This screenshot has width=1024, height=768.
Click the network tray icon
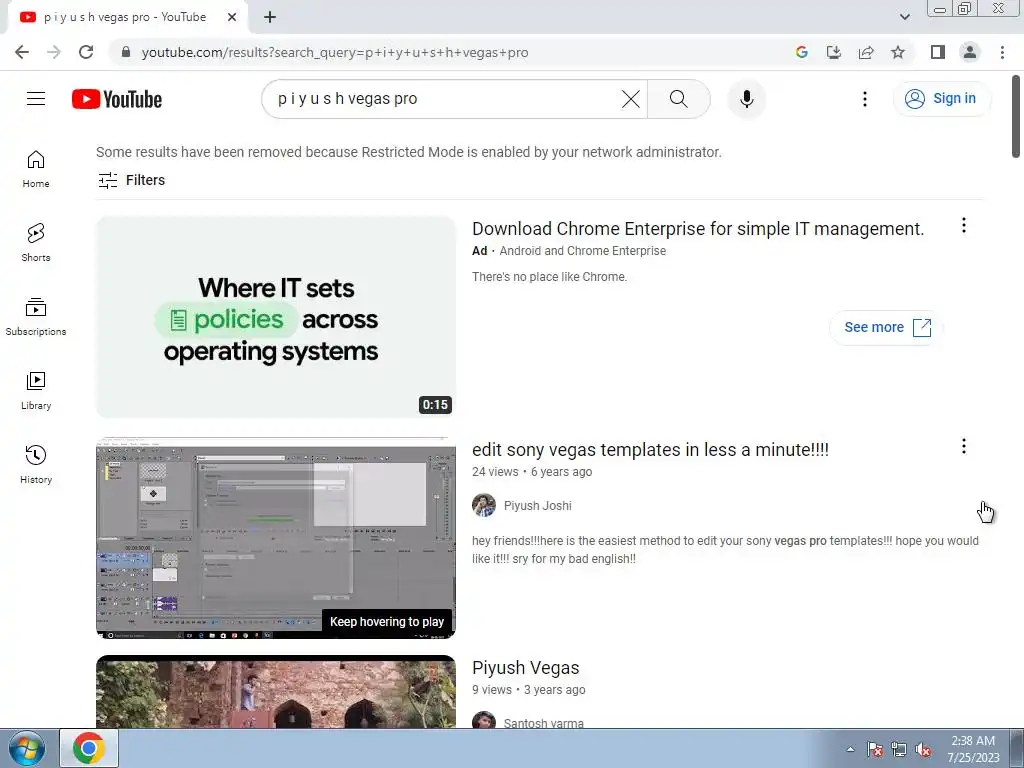[x=899, y=750]
